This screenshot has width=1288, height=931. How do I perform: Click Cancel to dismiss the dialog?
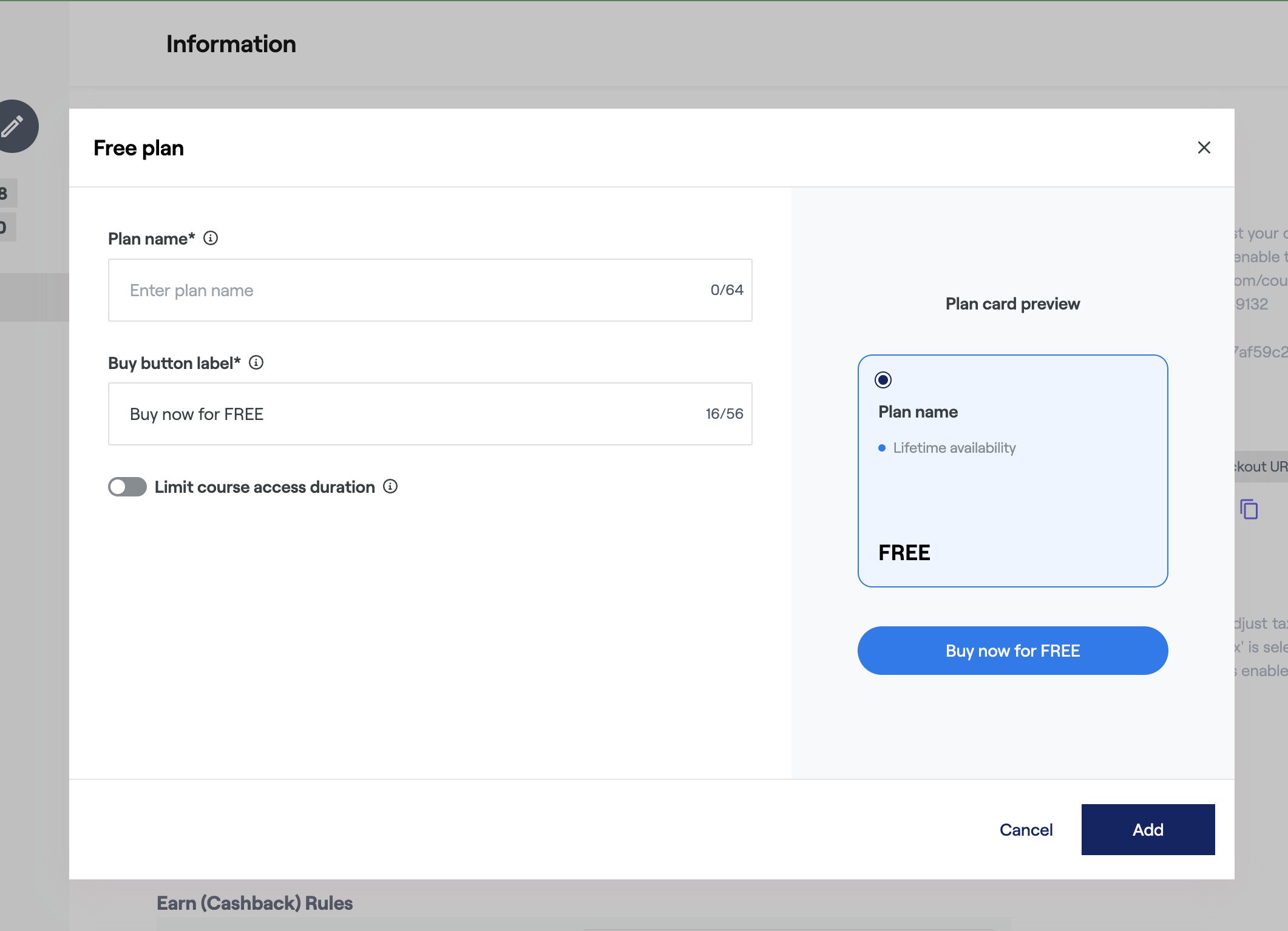coord(1026,830)
